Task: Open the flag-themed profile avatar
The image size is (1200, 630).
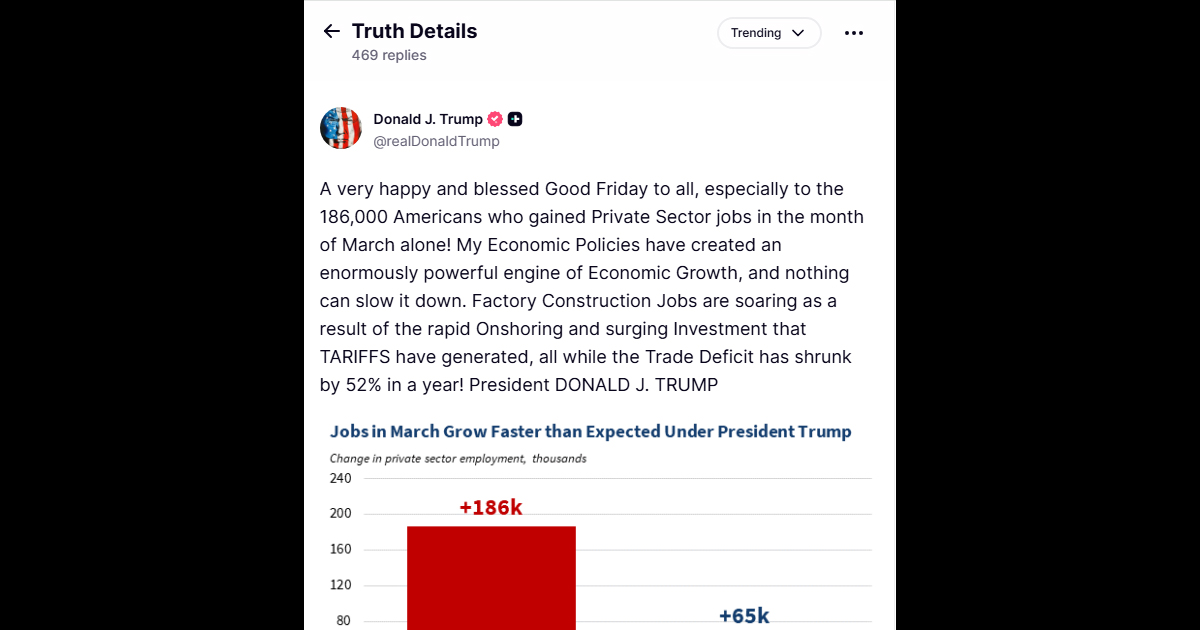Action: pyautogui.click(x=341, y=128)
